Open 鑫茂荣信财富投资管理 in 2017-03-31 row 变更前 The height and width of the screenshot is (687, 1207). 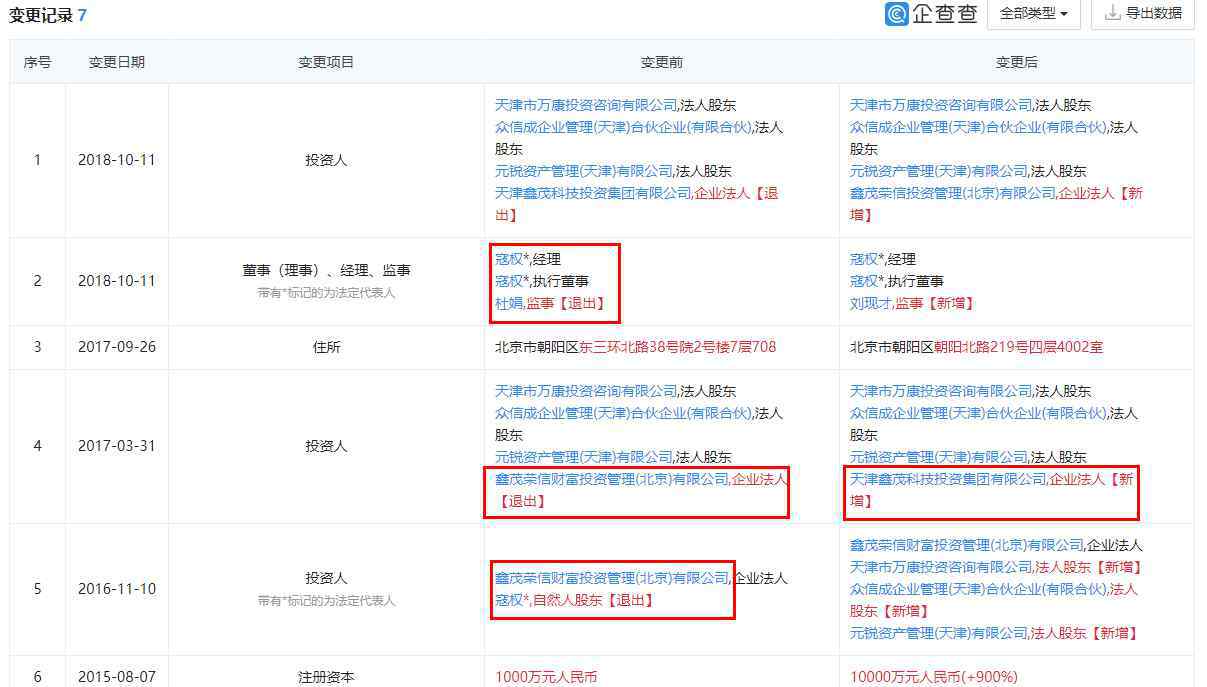pyautogui.click(x=612, y=479)
